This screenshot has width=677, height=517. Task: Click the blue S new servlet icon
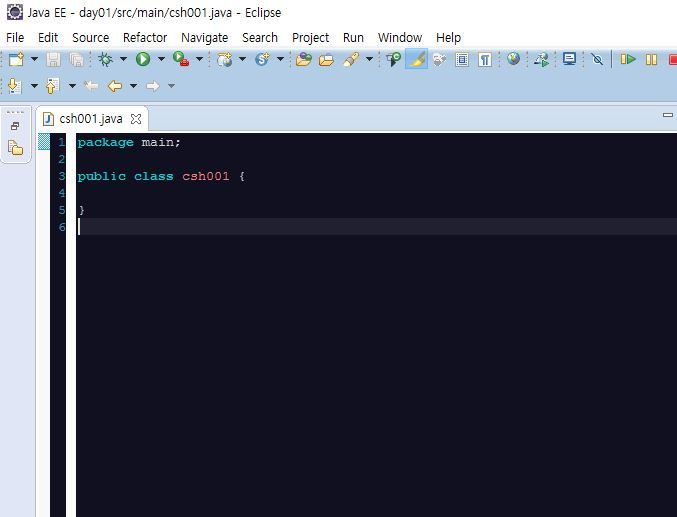[262, 59]
